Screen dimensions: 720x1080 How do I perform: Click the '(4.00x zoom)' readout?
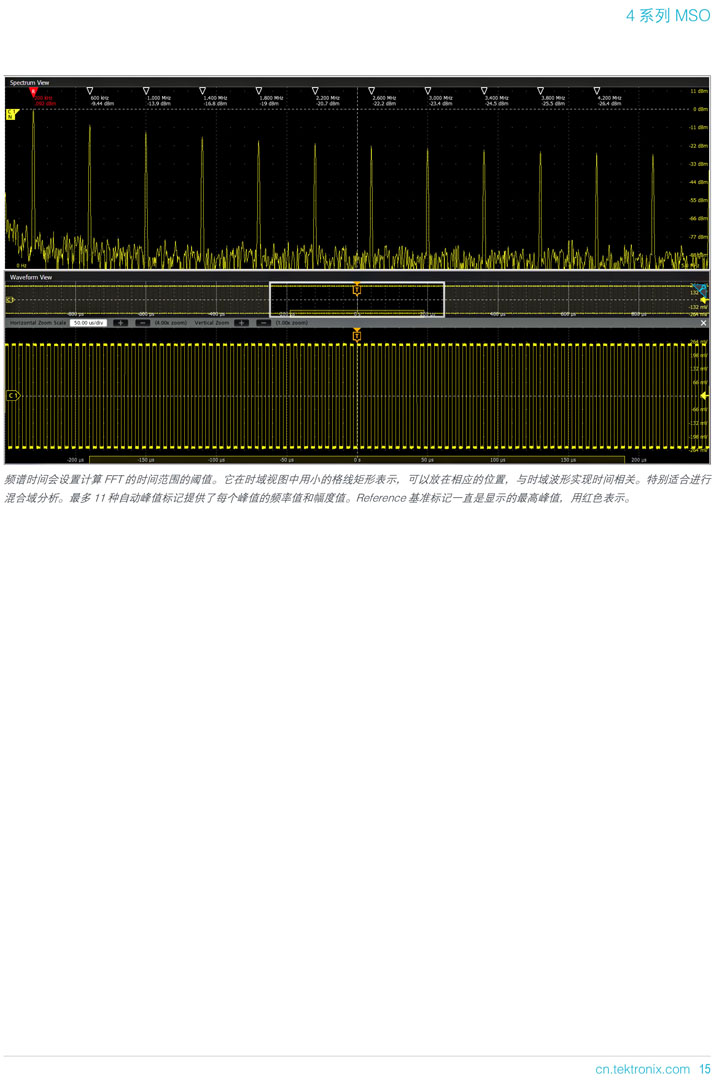click(170, 322)
